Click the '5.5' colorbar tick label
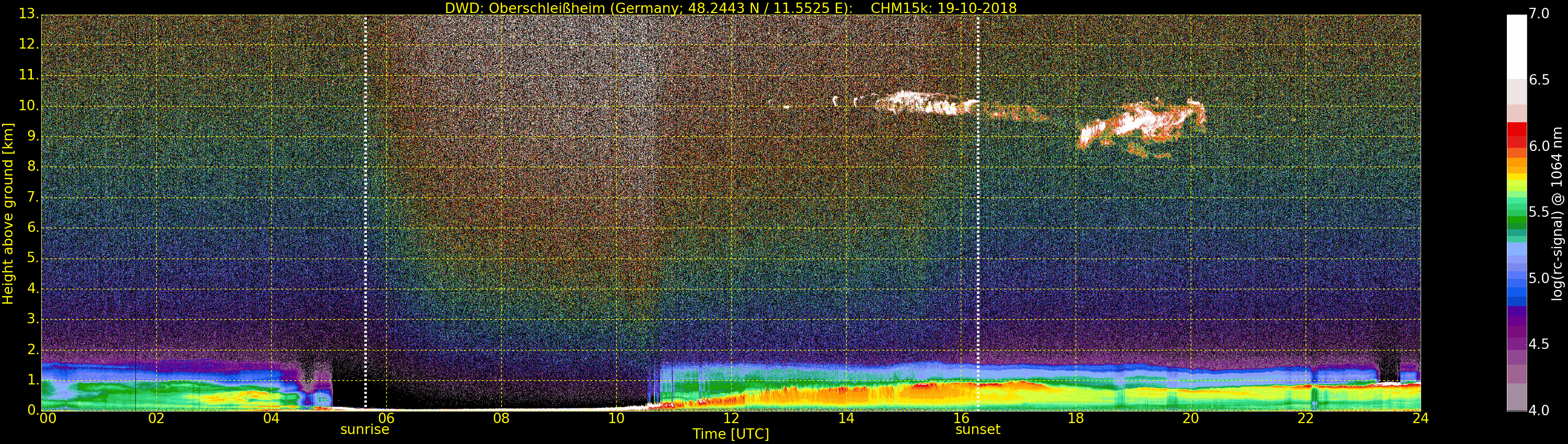Viewport: 1568px width, 444px height. click(x=1539, y=212)
